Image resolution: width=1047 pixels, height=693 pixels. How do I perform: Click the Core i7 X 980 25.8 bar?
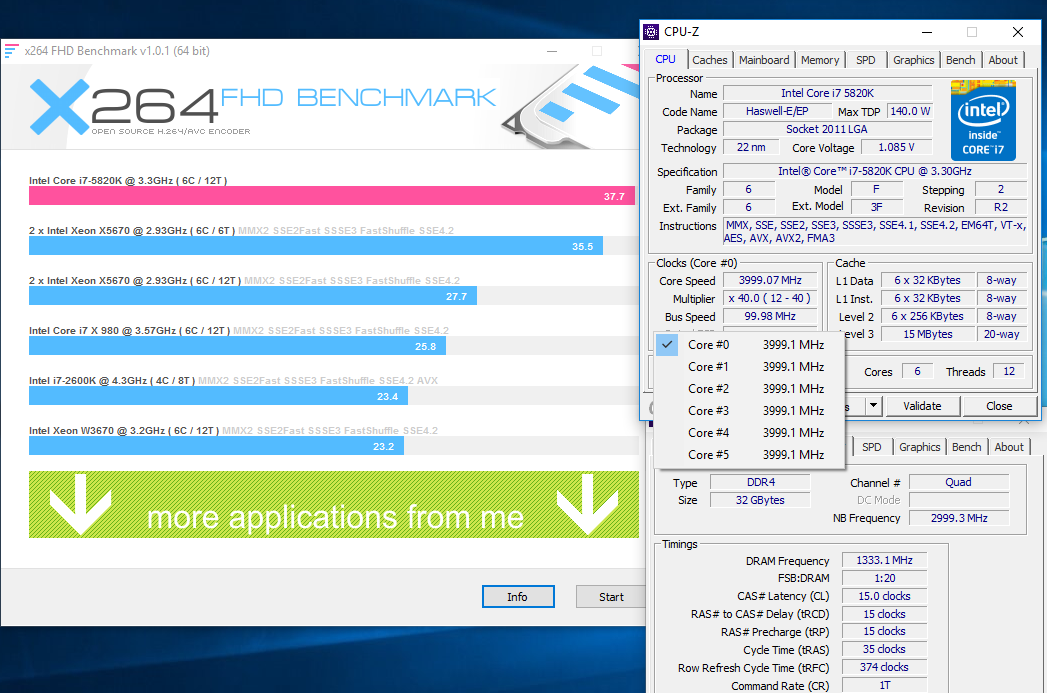237,346
